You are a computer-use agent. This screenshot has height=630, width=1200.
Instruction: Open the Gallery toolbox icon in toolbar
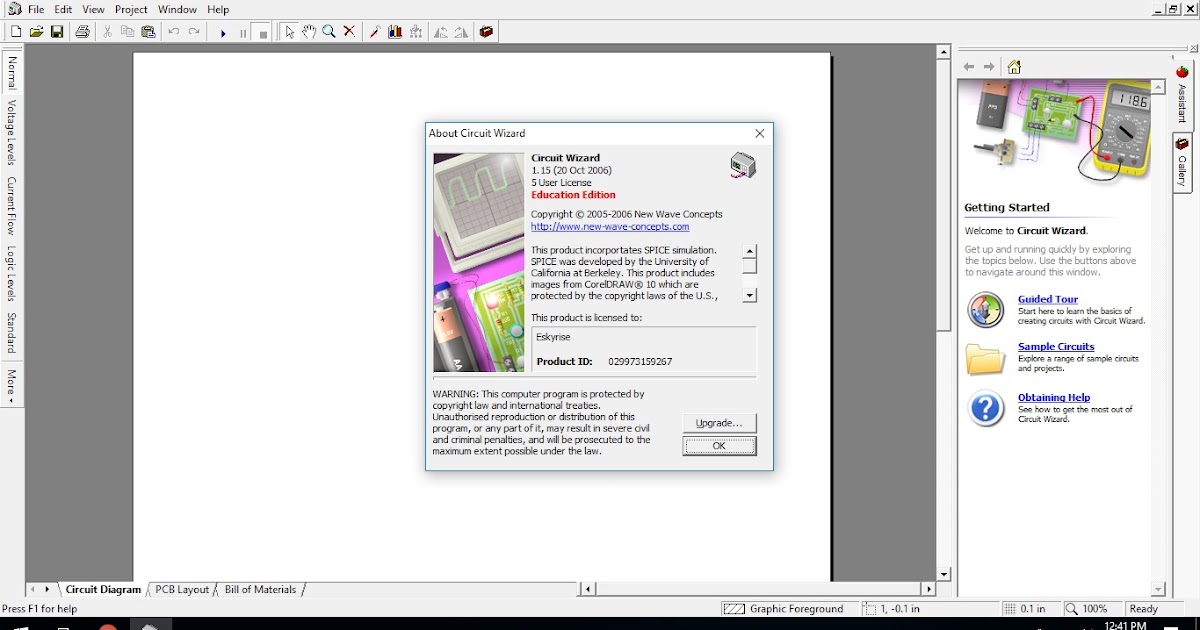pos(487,32)
